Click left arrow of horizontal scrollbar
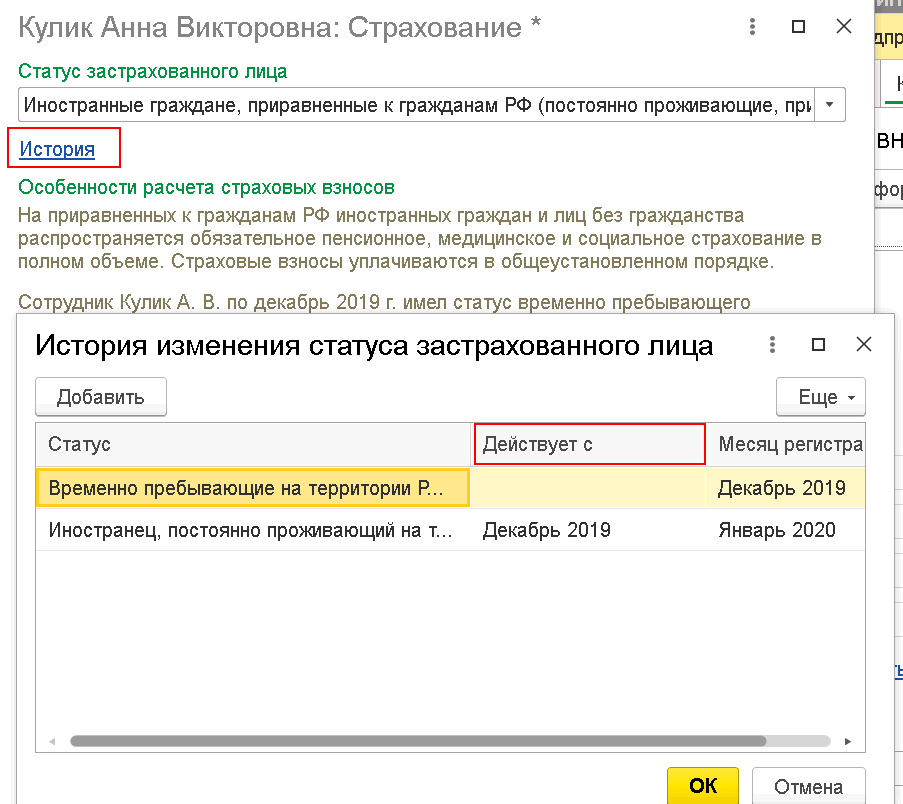This screenshot has height=804, width=903. pos(52,741)
